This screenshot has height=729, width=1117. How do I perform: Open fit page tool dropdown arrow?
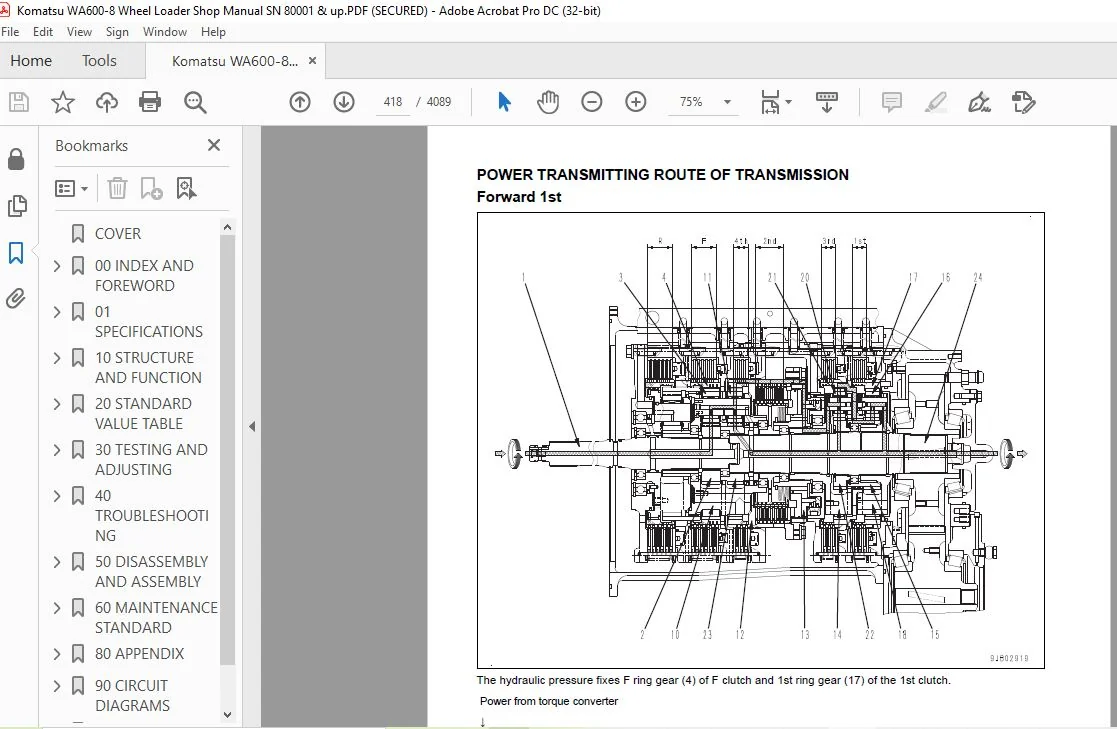coord(789,102)
